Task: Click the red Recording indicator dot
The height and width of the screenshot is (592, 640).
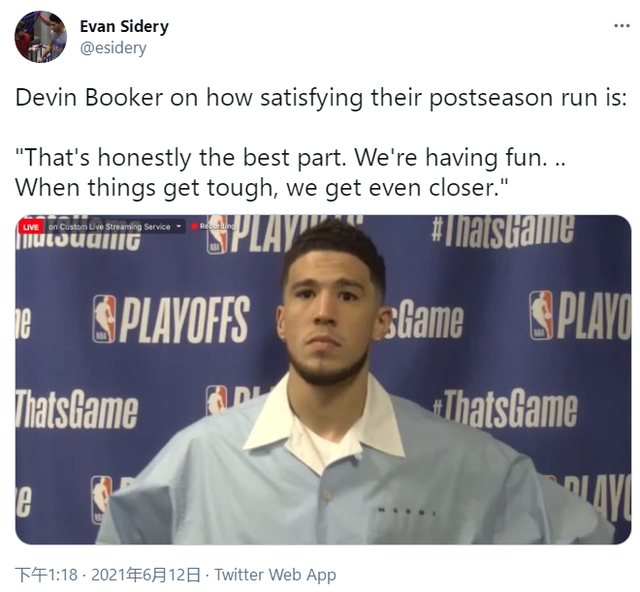Action: pos(195,227)
